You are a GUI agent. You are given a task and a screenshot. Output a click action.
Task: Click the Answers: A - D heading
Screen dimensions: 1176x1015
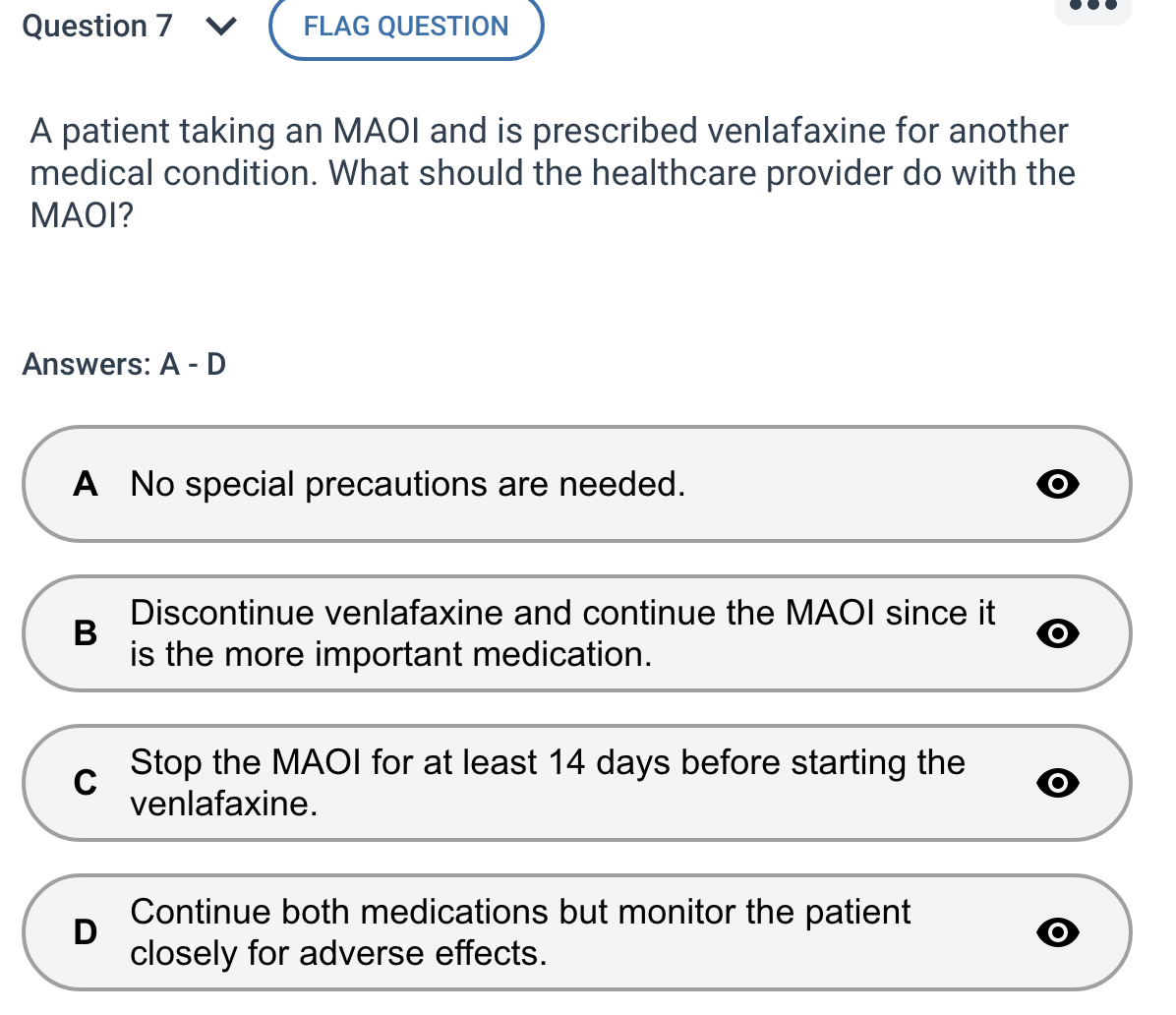[124, 365]
